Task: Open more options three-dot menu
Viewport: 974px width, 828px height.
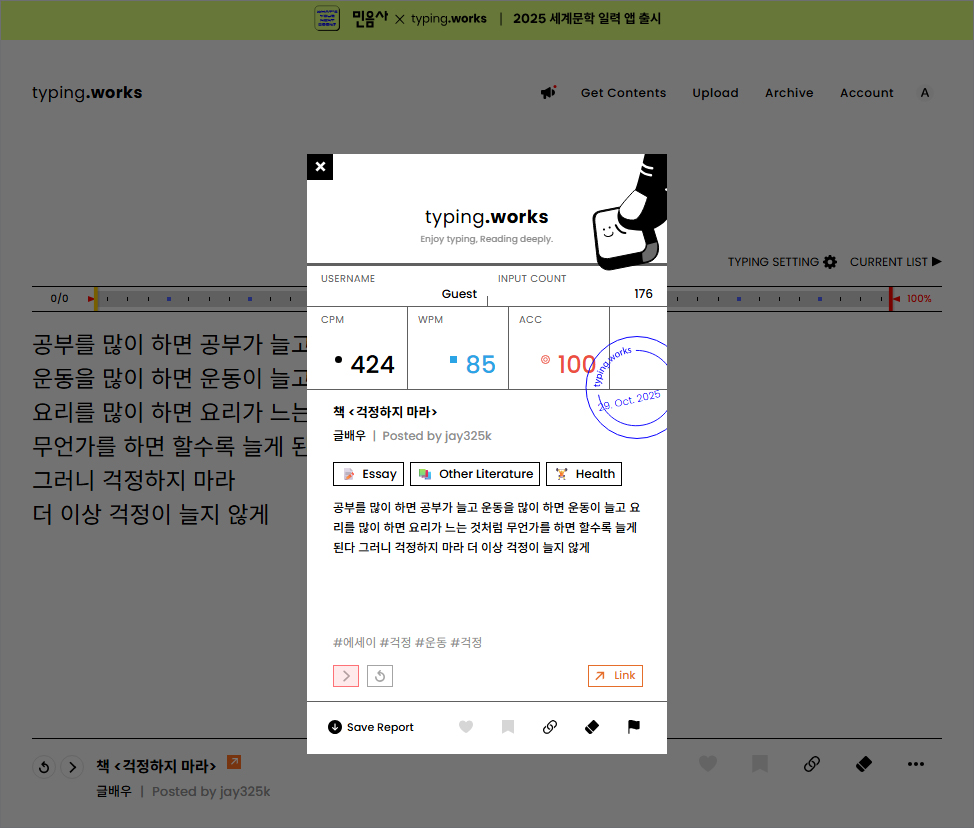Action: (915, 764)
